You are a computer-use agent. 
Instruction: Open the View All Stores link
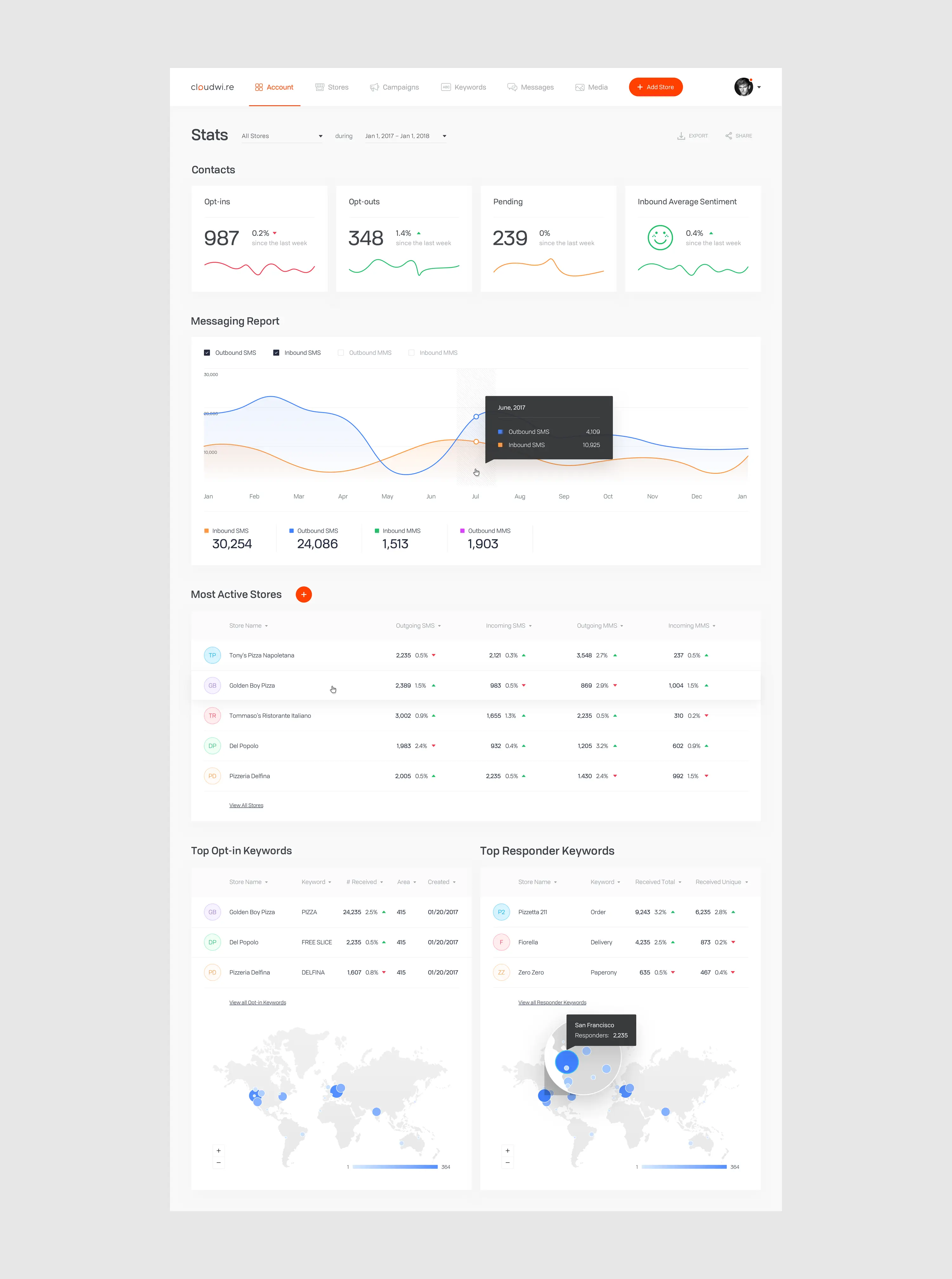tap(246, 806)
